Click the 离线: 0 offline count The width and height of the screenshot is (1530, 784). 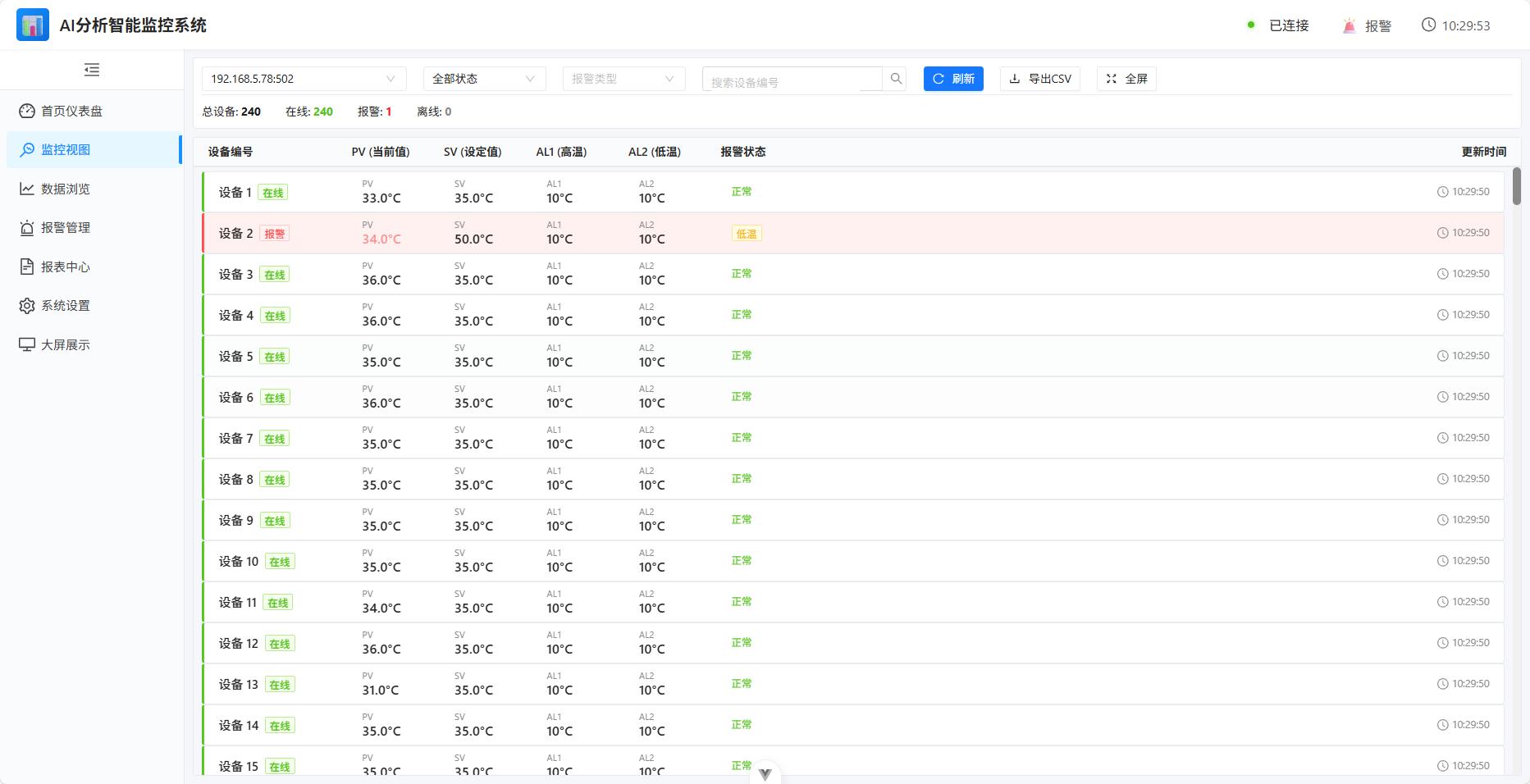tap(434, 112)
